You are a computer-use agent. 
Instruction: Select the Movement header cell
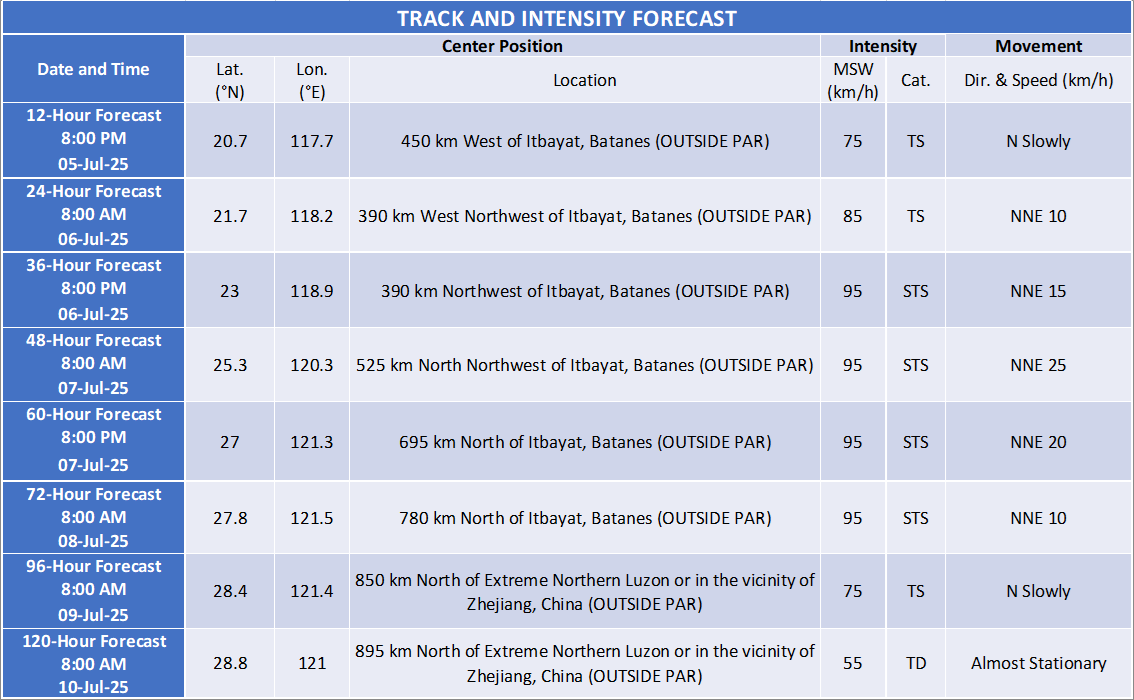(1039, 46)
